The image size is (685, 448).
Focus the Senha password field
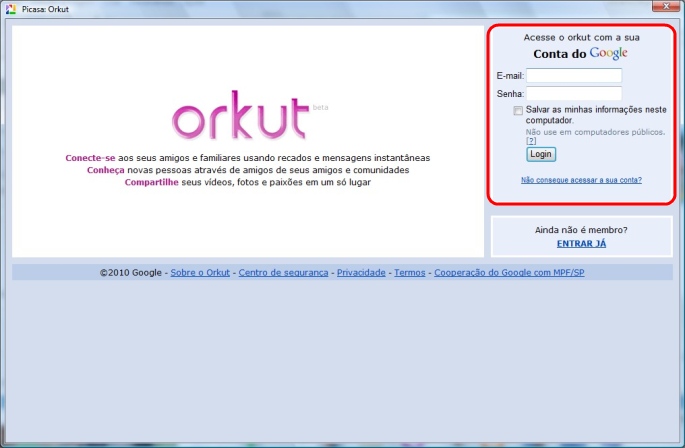574,93
